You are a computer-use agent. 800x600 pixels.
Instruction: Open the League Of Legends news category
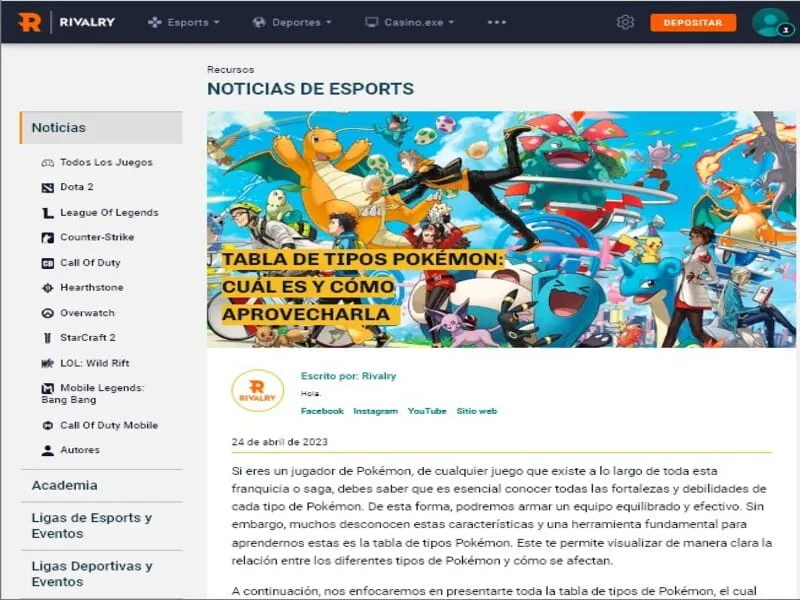click(109, 213)
